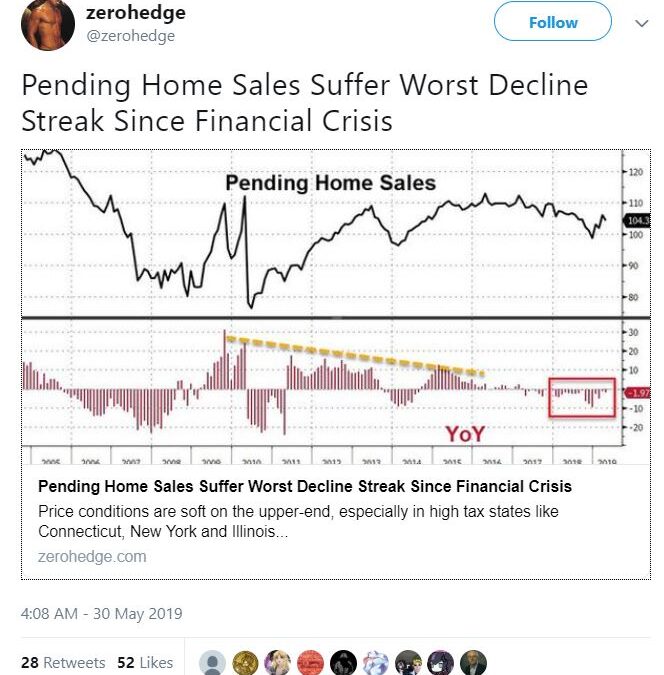Expand the tweet options chevron
This screenshot has height=675, width=664.
642,23
